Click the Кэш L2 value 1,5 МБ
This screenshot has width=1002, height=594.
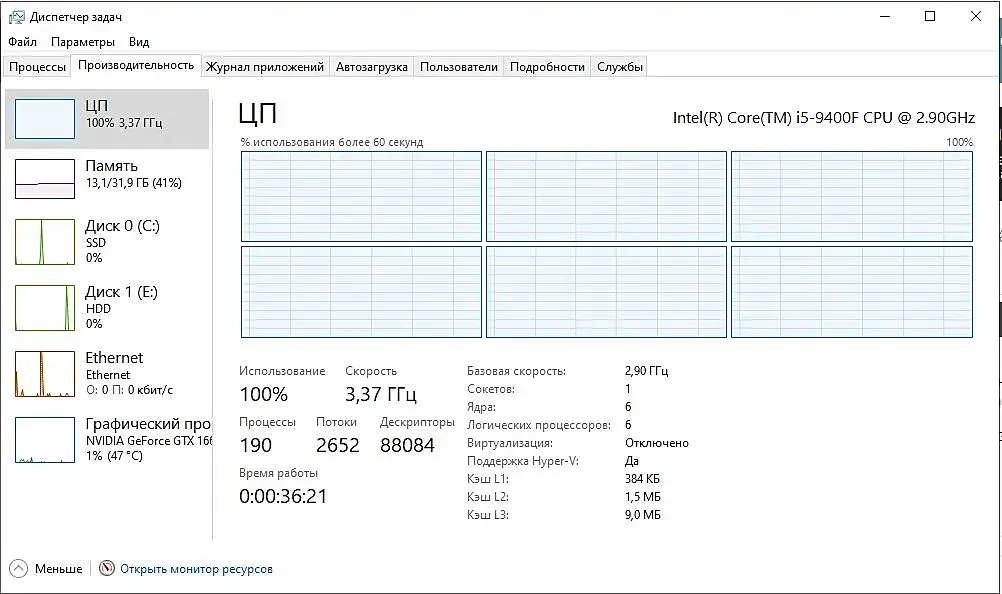click(x=642, y=497)
